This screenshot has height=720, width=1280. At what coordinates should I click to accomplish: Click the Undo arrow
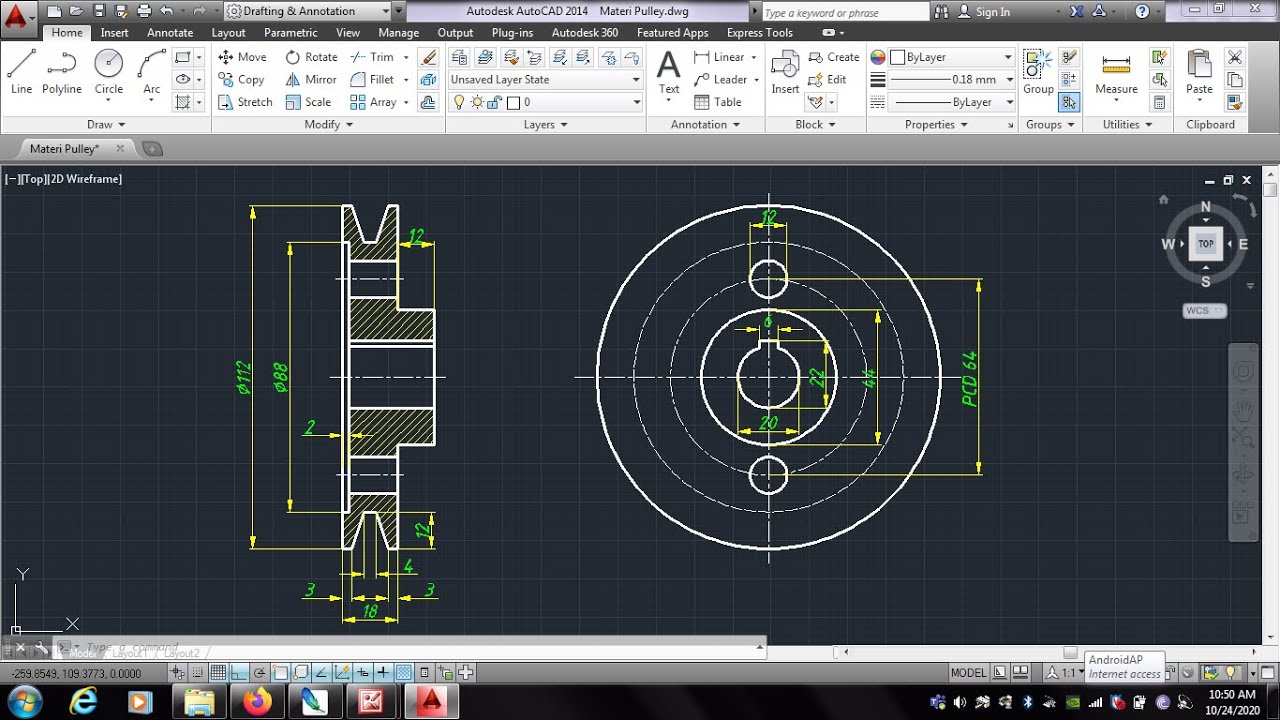pos(167,11)
